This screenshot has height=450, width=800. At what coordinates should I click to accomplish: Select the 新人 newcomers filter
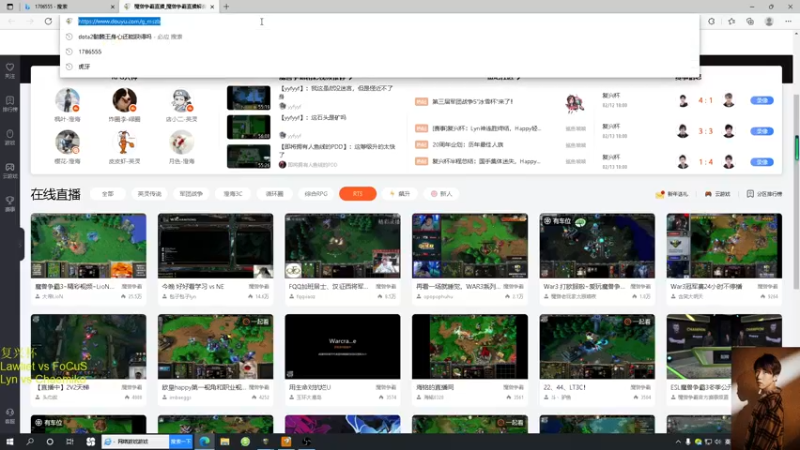click(x=441, y=194)
